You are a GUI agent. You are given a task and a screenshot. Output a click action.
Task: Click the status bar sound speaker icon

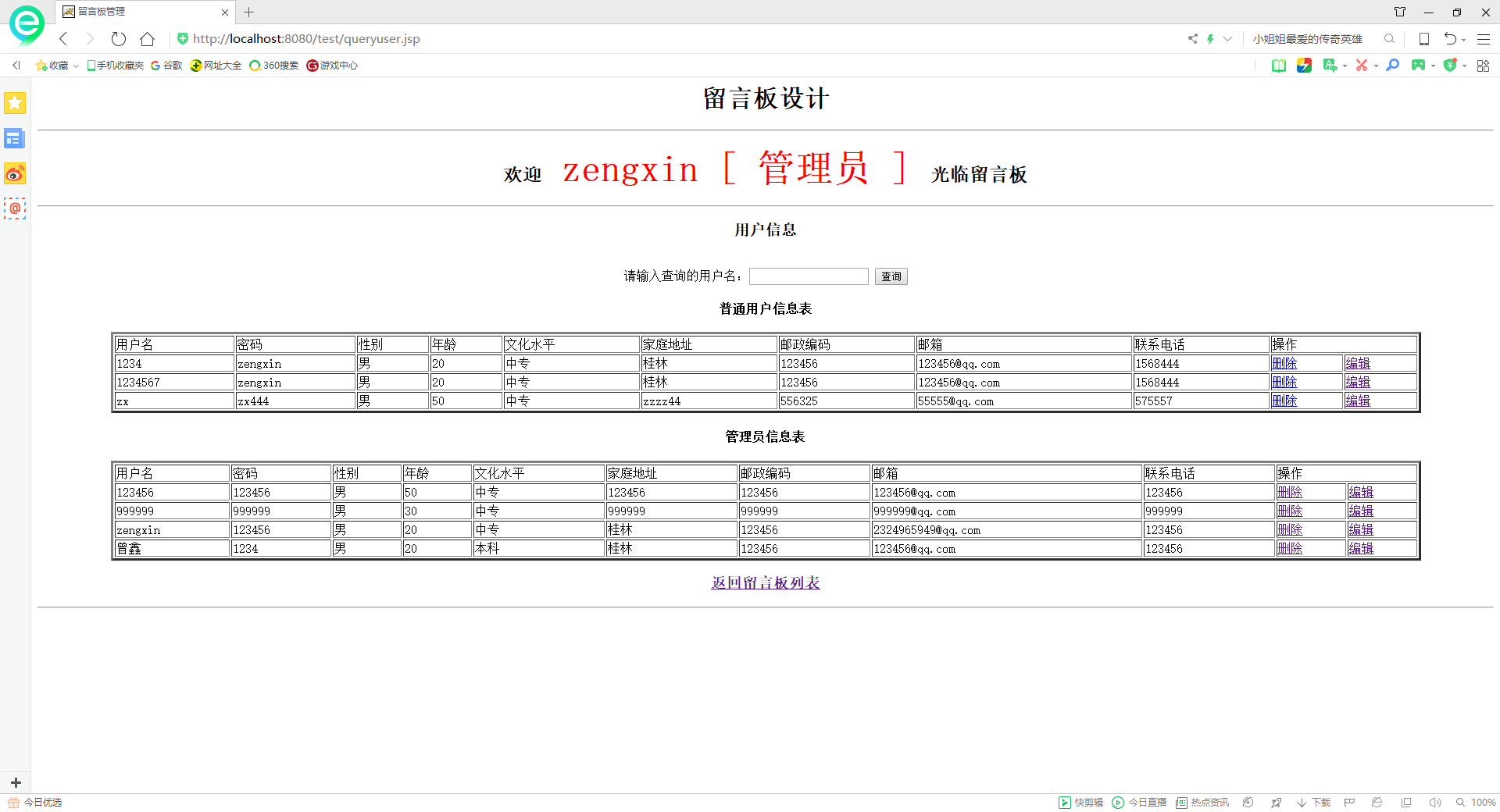click(x=1434, y=803)
